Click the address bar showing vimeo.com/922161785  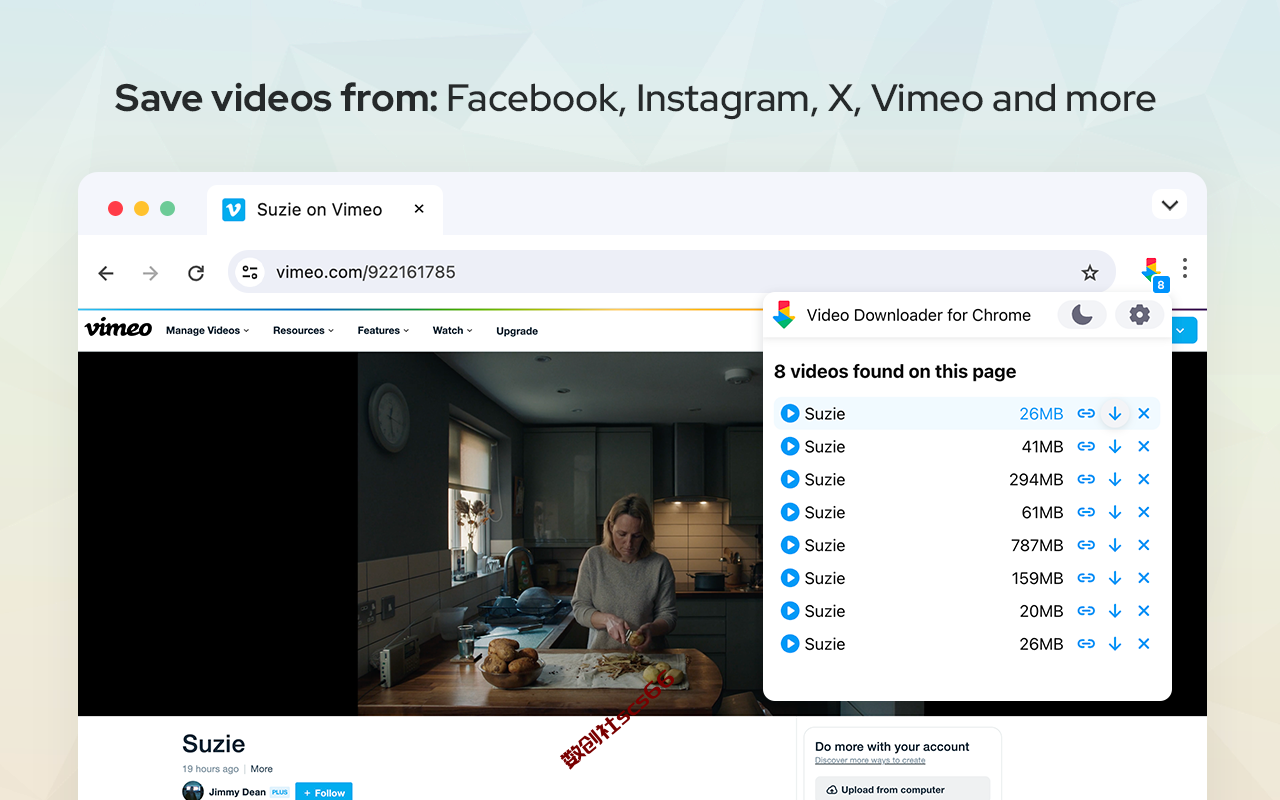pyautogui.click(x=672, y=272)
